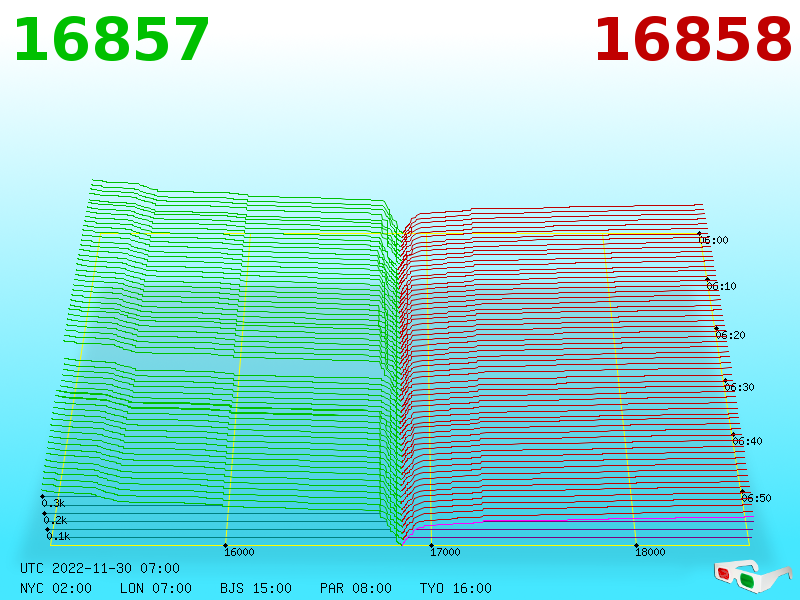Click the 0.2k depth axis label

tap(55, 520)
